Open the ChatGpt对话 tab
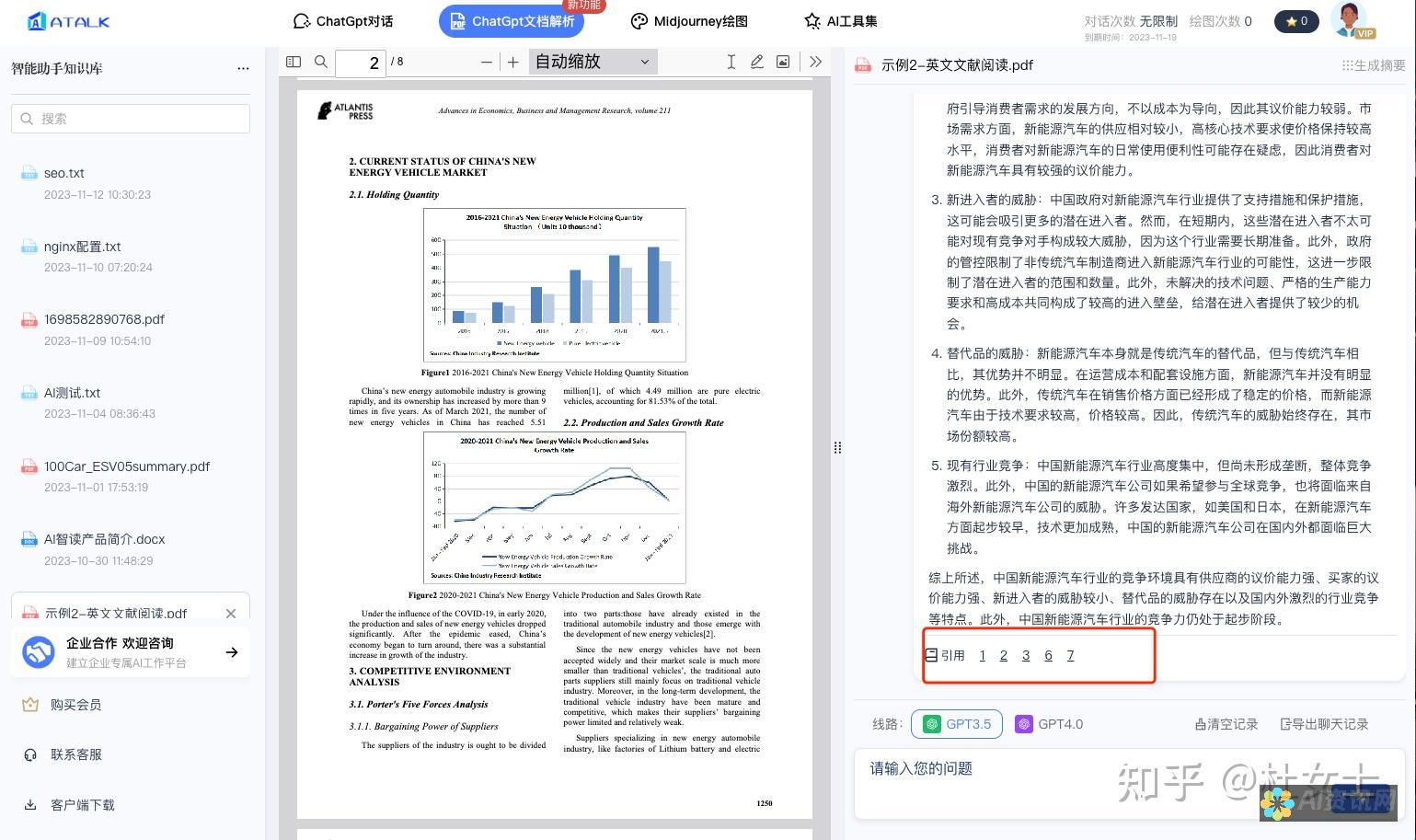 342,21
